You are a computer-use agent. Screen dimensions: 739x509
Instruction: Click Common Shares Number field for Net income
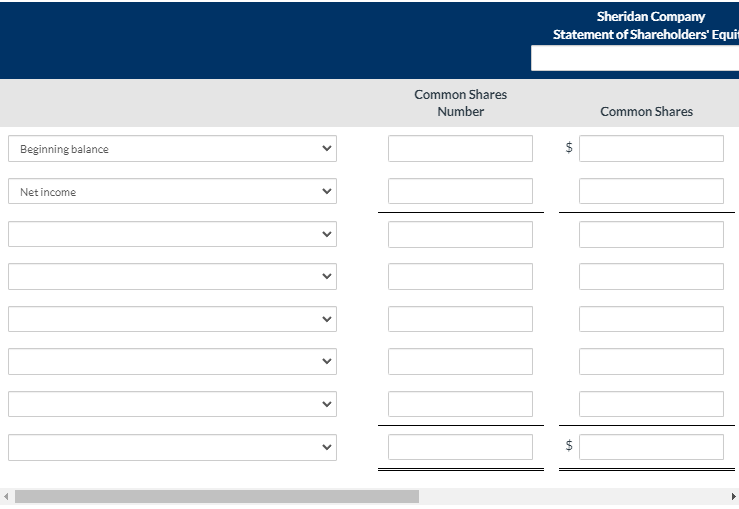(460, 191)
